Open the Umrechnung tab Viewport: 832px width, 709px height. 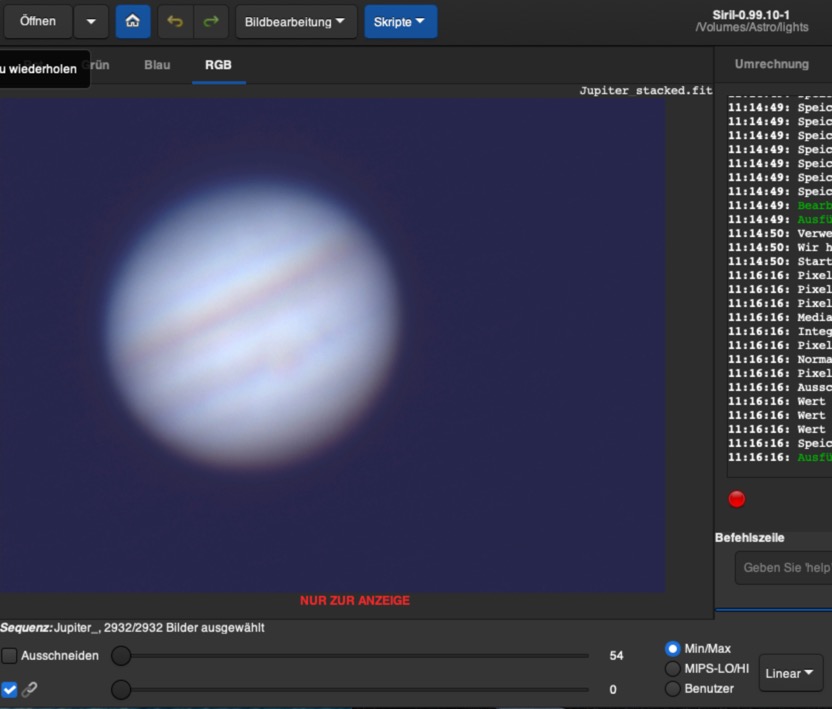(x=771, y=64)
